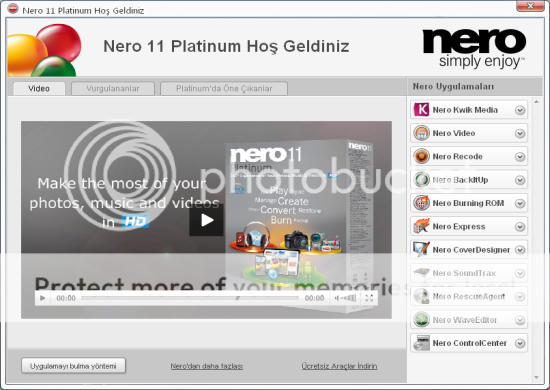
Task: Click the Nero CoverDesigner label text
Action: point(471,250)
